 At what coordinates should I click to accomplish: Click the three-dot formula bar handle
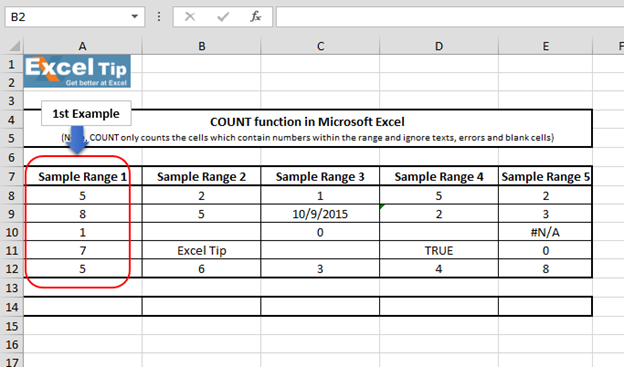(x=159, y=17)
